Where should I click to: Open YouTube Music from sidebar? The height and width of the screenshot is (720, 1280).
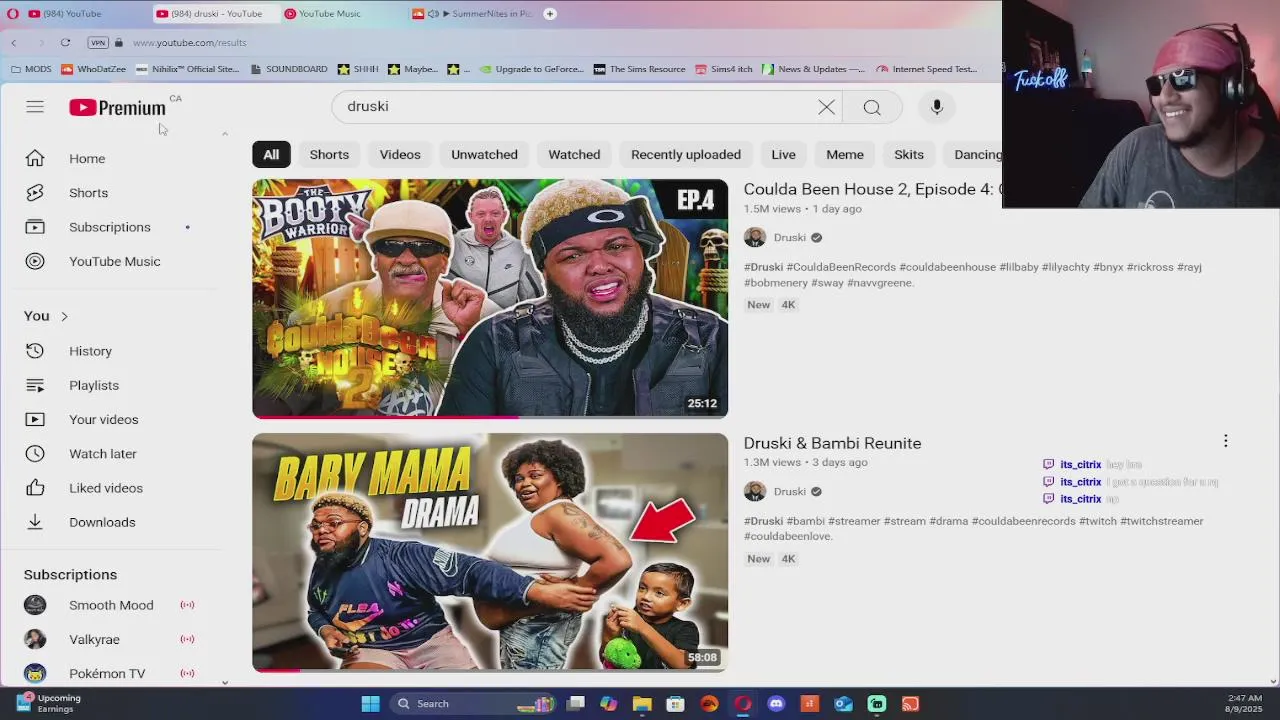114,261
